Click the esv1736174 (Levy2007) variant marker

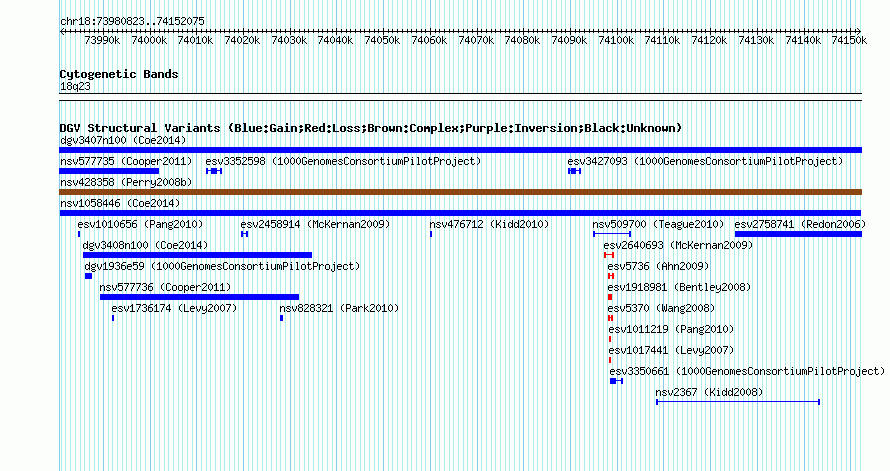click(113, 318)
